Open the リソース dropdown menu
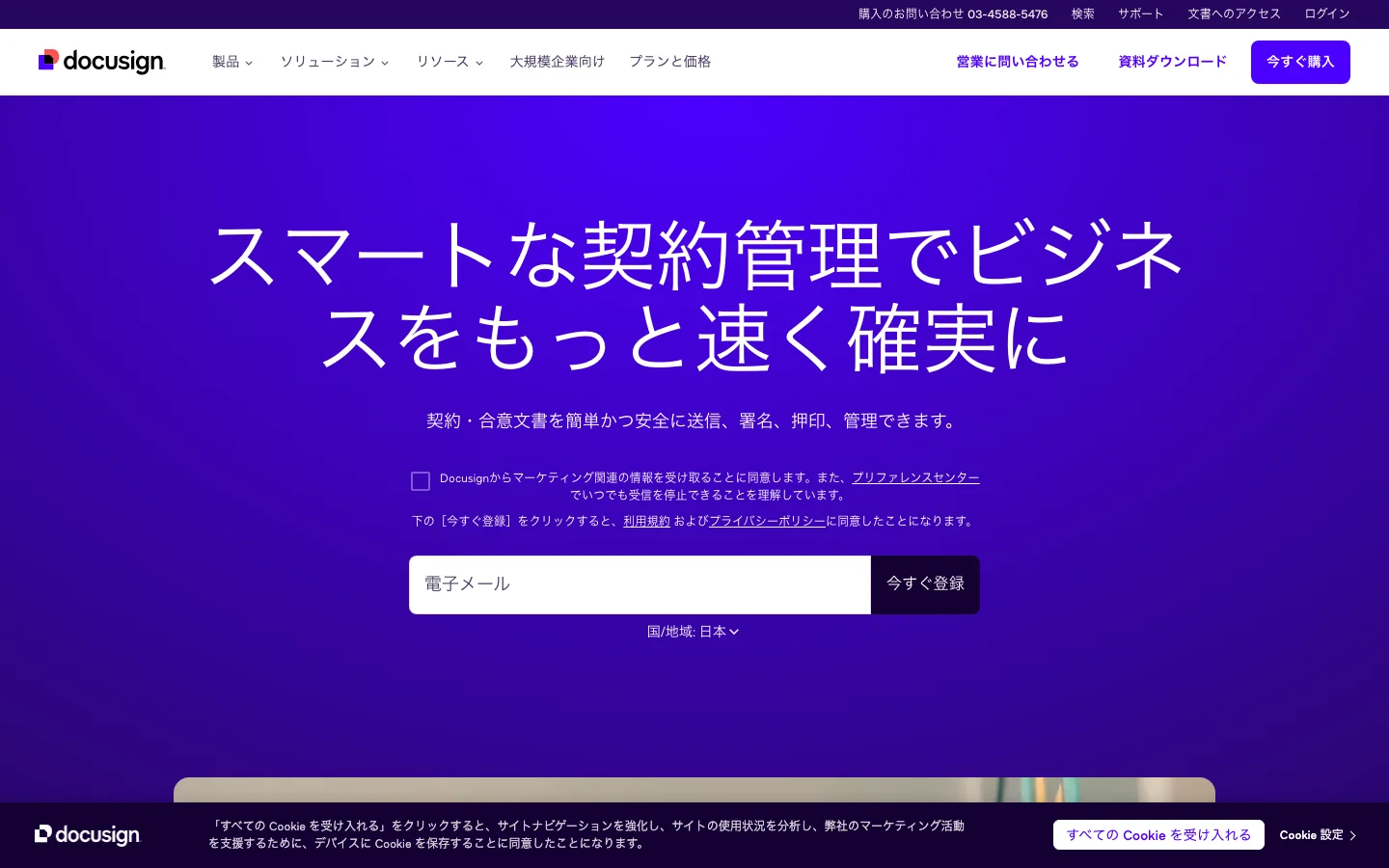Image resolution: width=1389 pixels, height=868 pixels. [x=449, y=62]
